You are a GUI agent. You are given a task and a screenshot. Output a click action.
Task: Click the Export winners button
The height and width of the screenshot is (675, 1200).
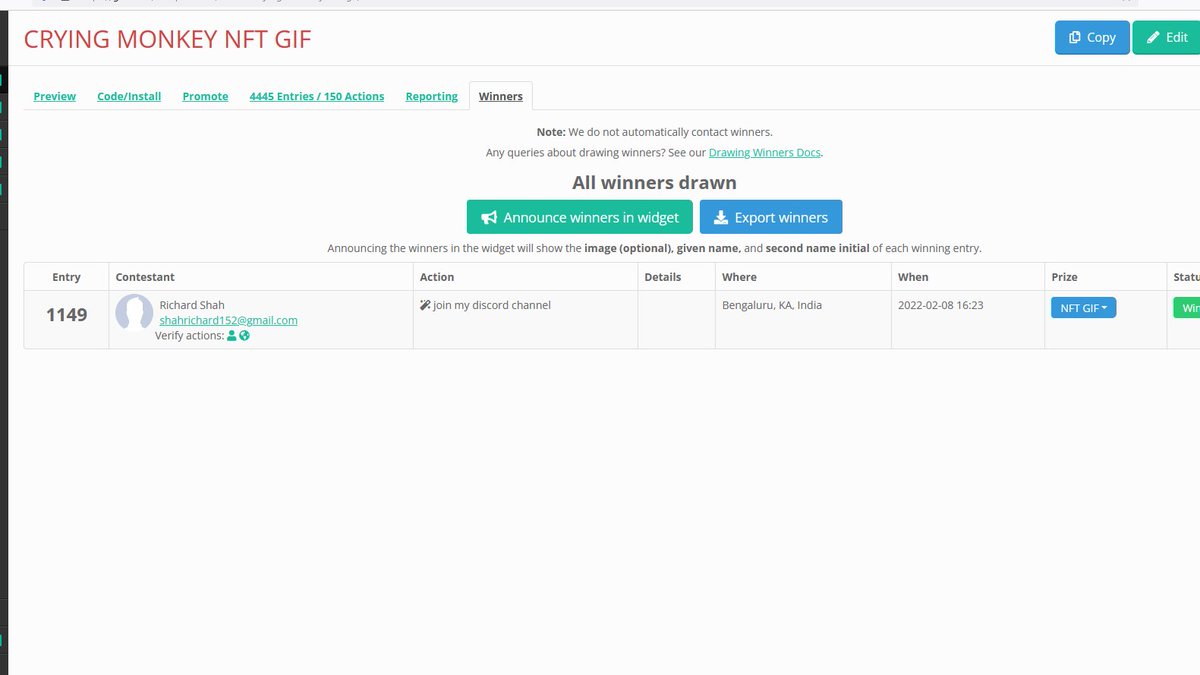point(771,217)
